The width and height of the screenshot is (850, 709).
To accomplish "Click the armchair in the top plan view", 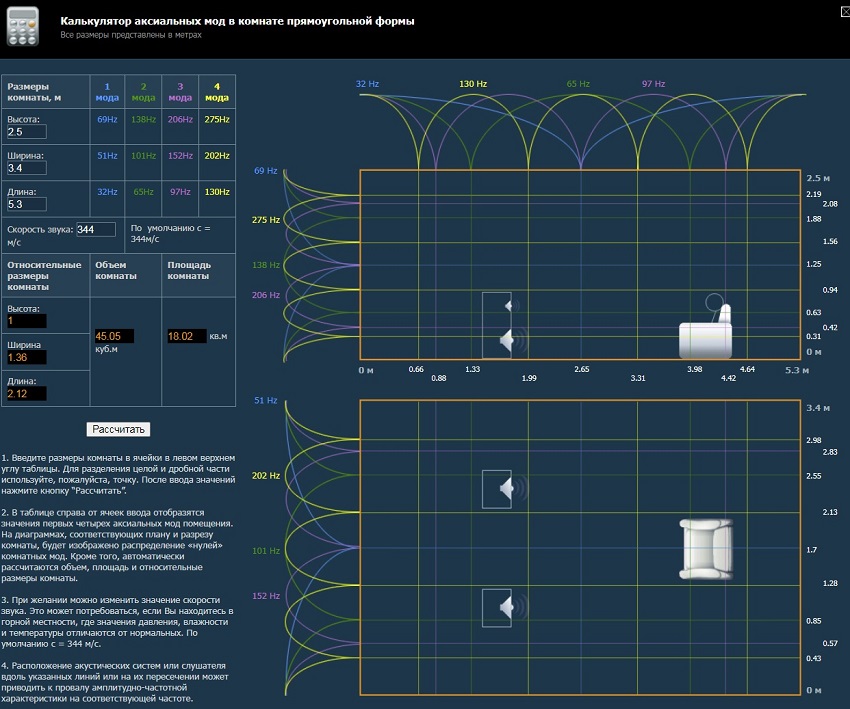I will tap(706, 549).
